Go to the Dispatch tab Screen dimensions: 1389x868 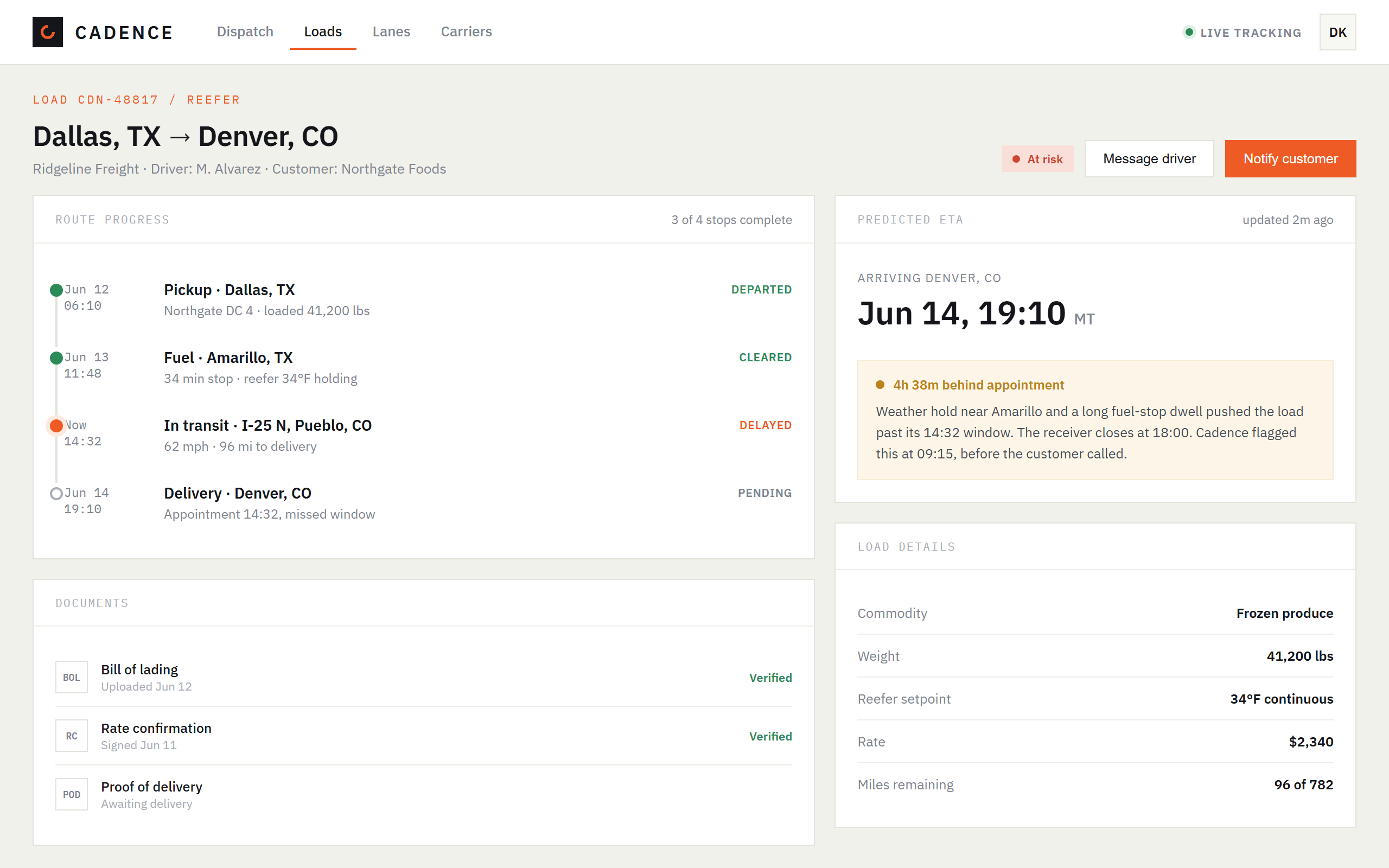[x=245, y=31]
